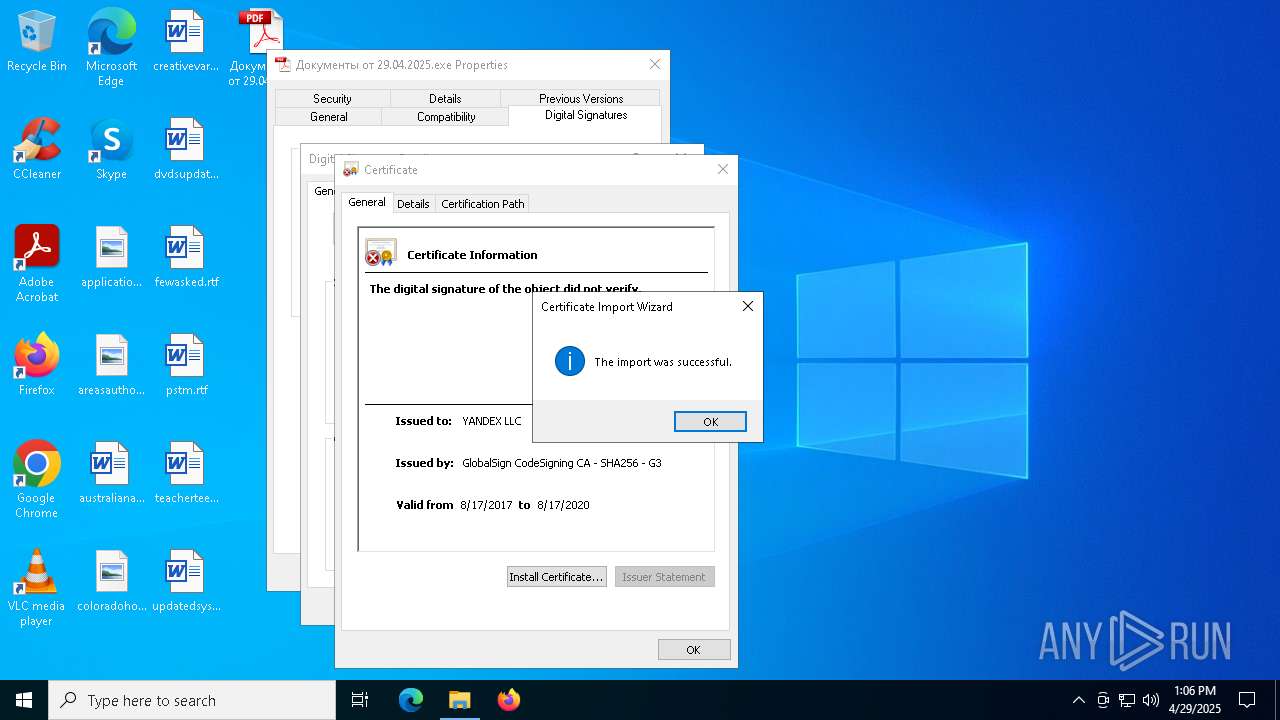Screen dimensions: 1280x720
Task: Open Edge from the taskbar
Action: pos(411,700)
